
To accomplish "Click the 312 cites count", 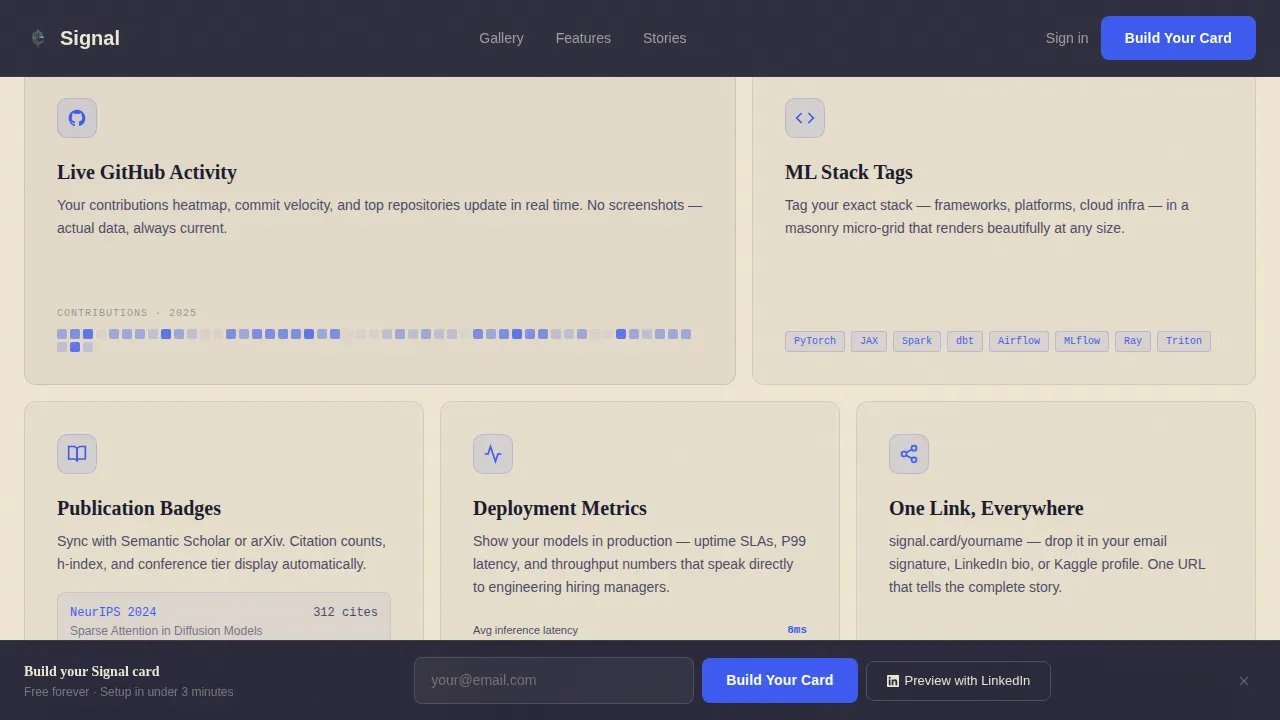I will tap(345, 612).
